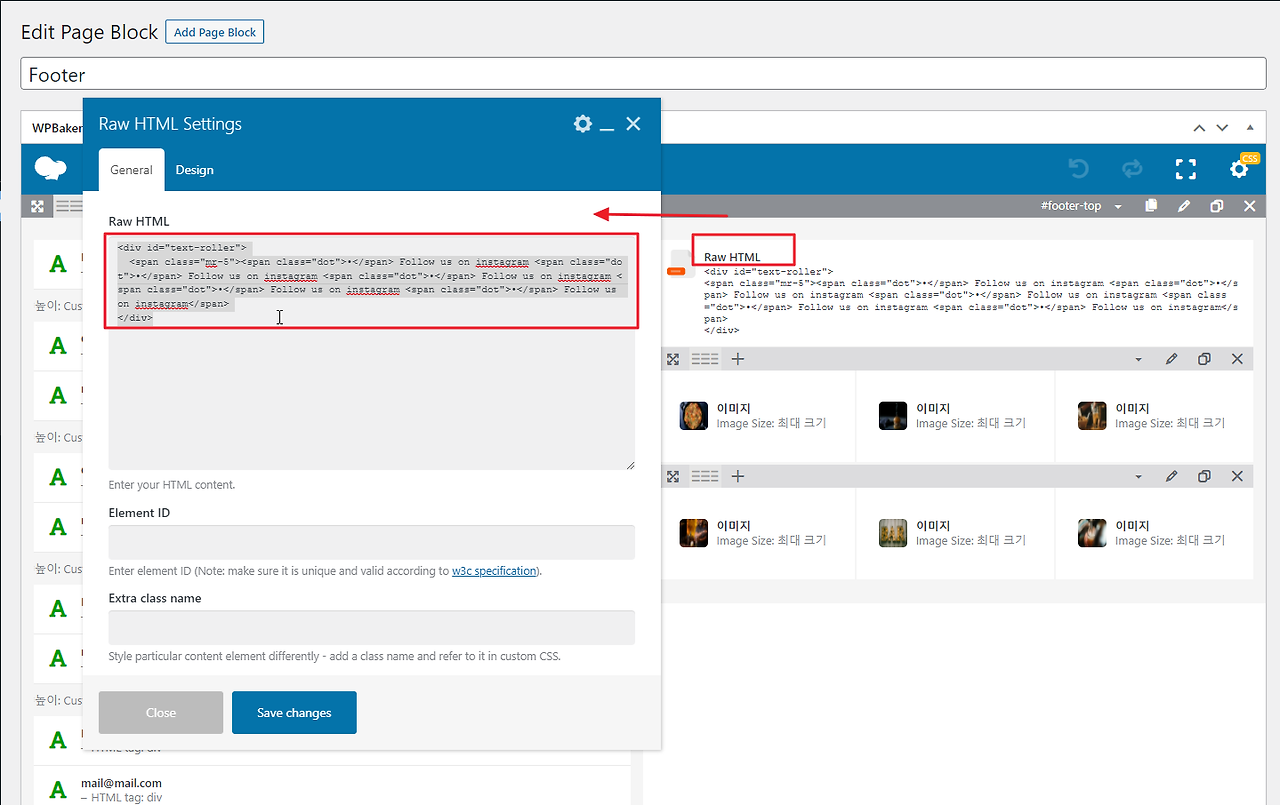Viewport: 1280px width, 805px height.
Task: Select the Raw HTML element title in the builder
Action: point(732,257)
